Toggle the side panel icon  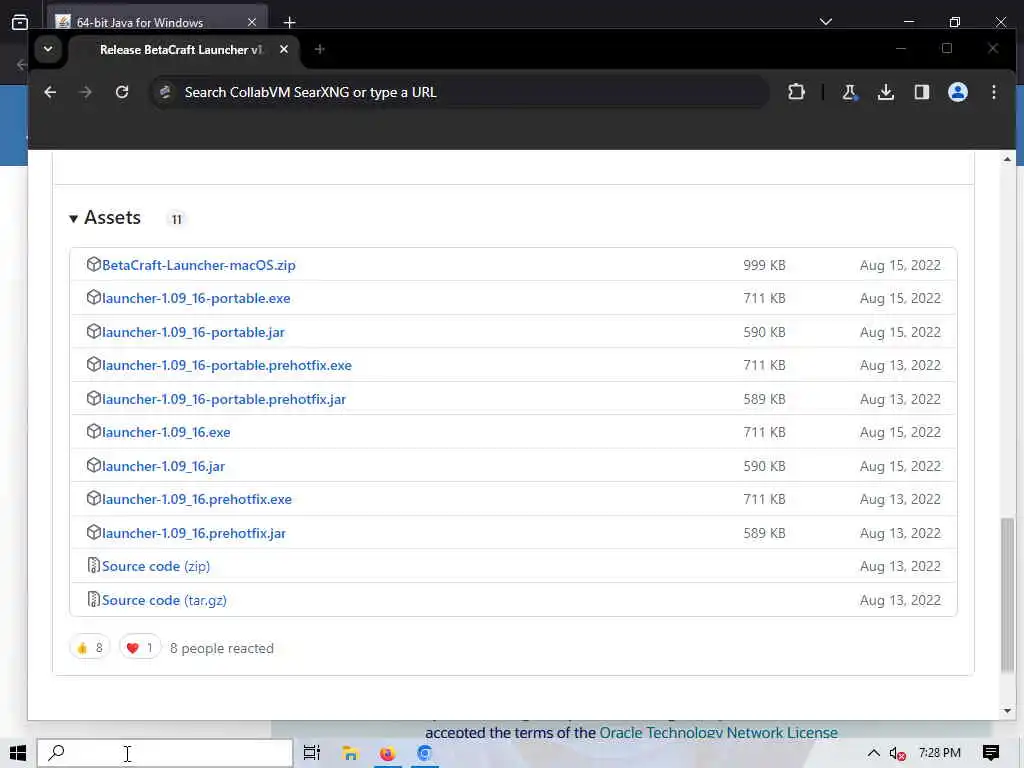click(921, 92)
